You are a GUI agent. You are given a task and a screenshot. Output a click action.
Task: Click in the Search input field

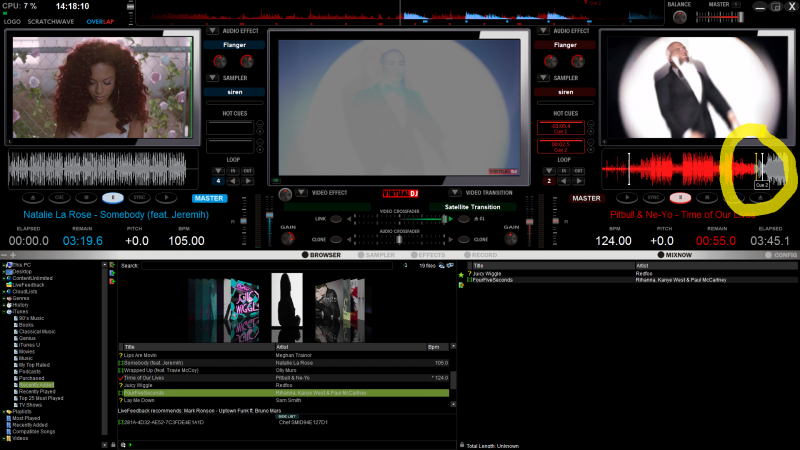coord(267,266)
